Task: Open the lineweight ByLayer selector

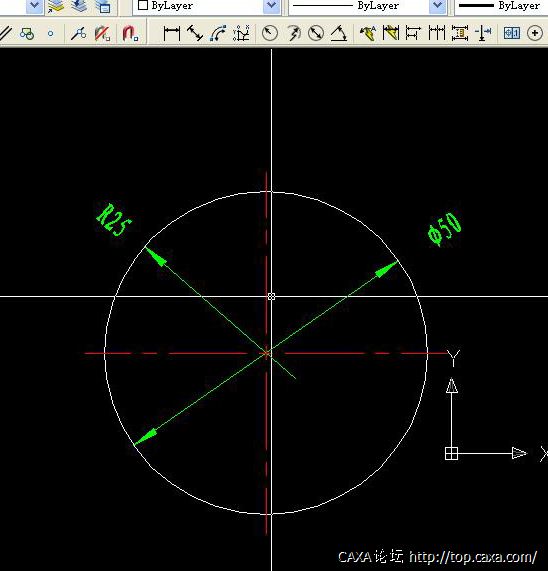Action: pyautogui.click(x=501, y=6)
